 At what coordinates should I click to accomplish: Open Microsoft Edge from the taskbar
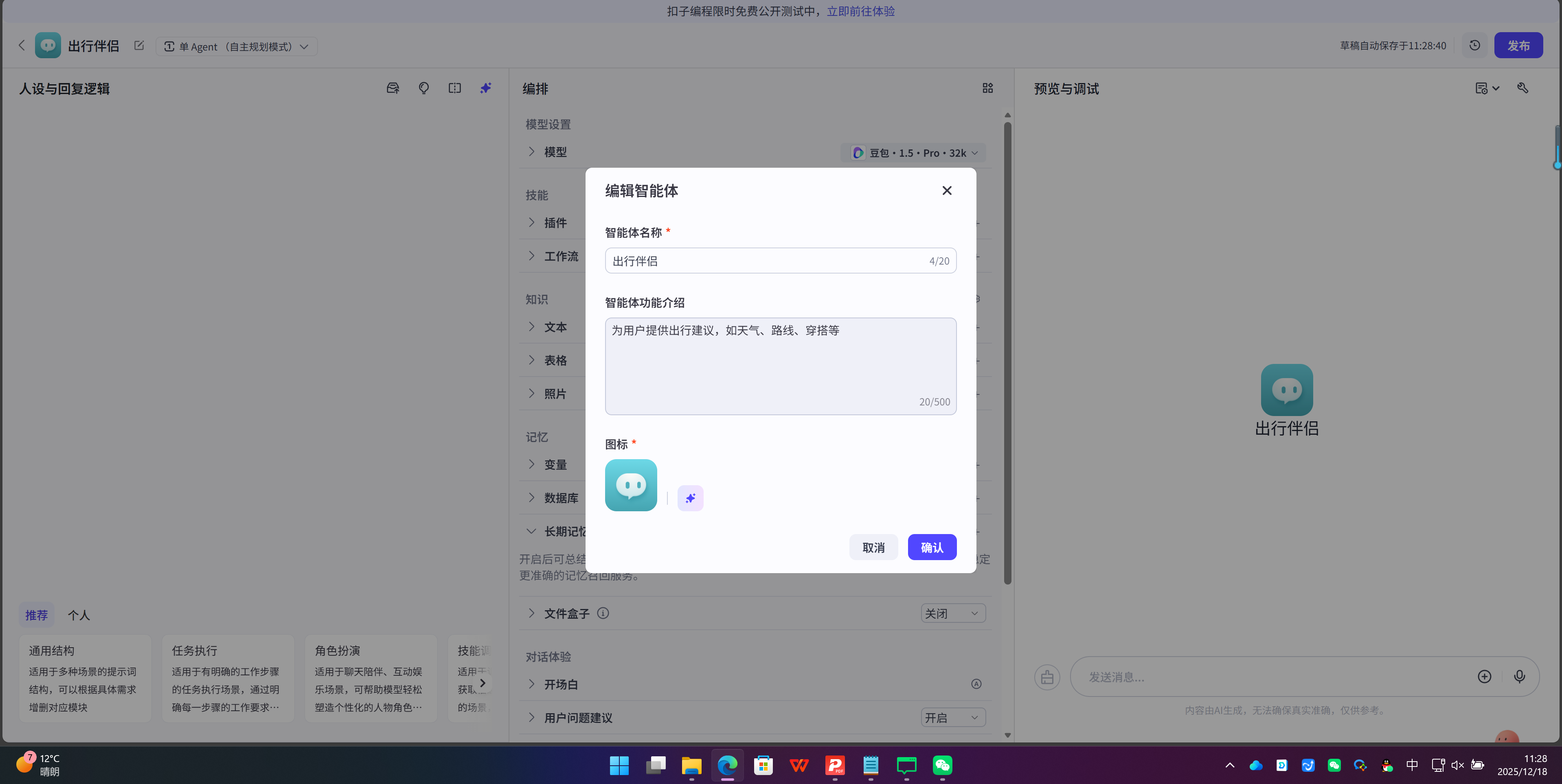pos(727,765)
